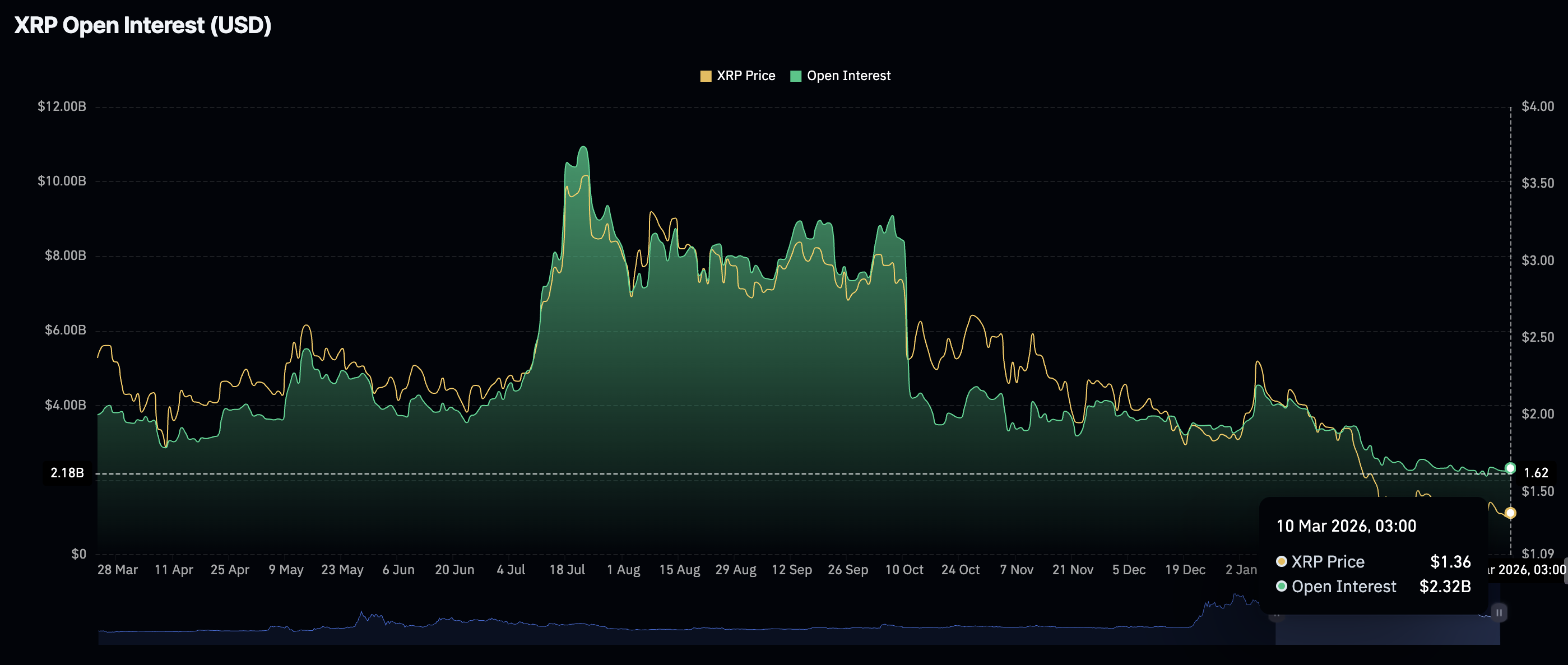Toggle the Open Interest legend entry
This screenshot has width=1568, height=665.
848,76
